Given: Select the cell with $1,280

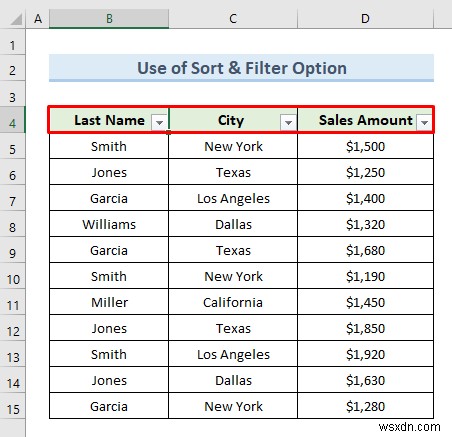Looking at the screenshot, I should [365, 406].
